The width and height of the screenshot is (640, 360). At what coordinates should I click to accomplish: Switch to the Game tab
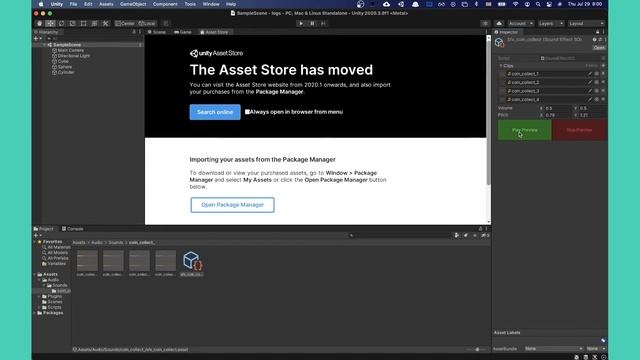click(x=183, y=32)
